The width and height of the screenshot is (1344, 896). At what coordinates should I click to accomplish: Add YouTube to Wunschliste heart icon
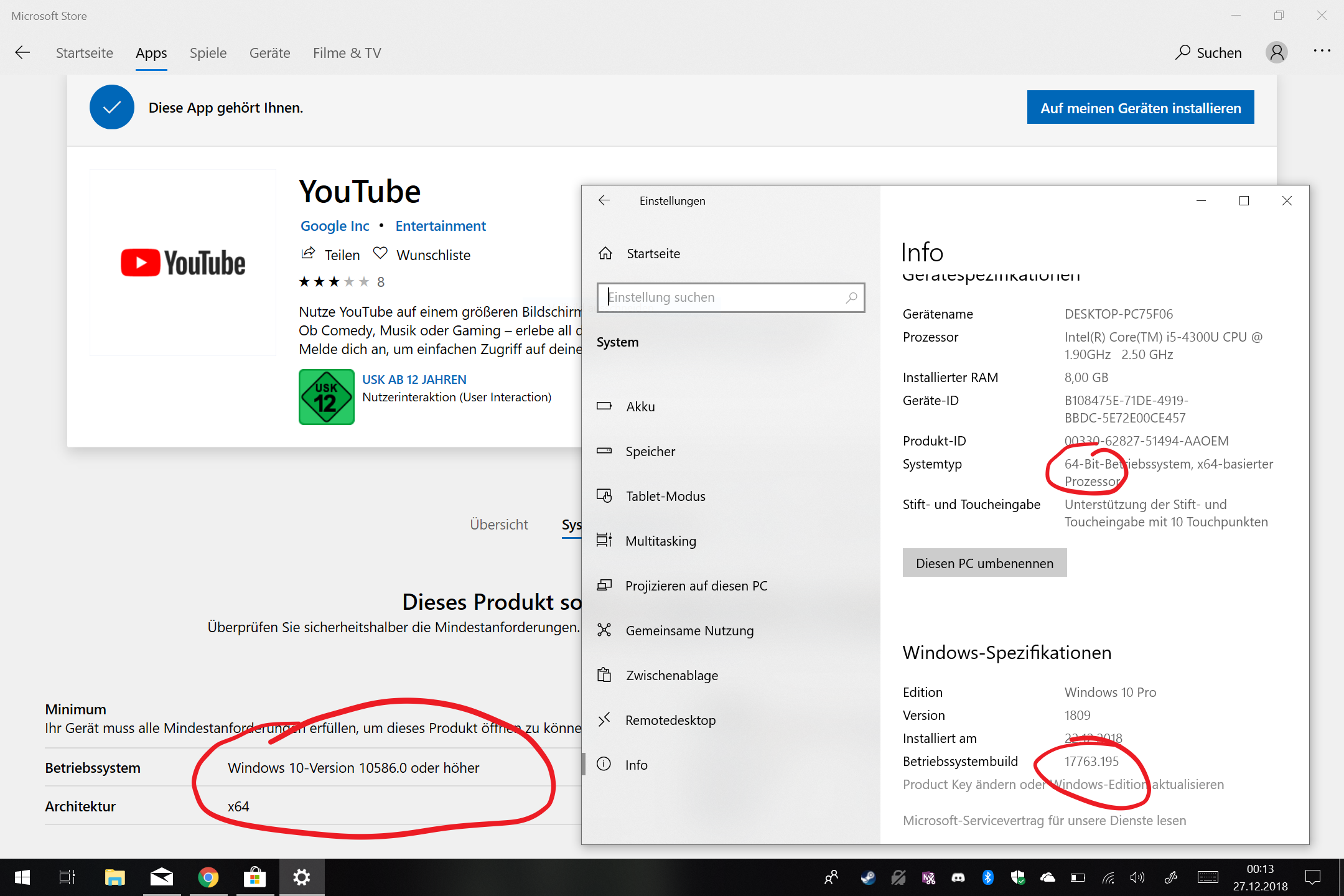(380, 254)
